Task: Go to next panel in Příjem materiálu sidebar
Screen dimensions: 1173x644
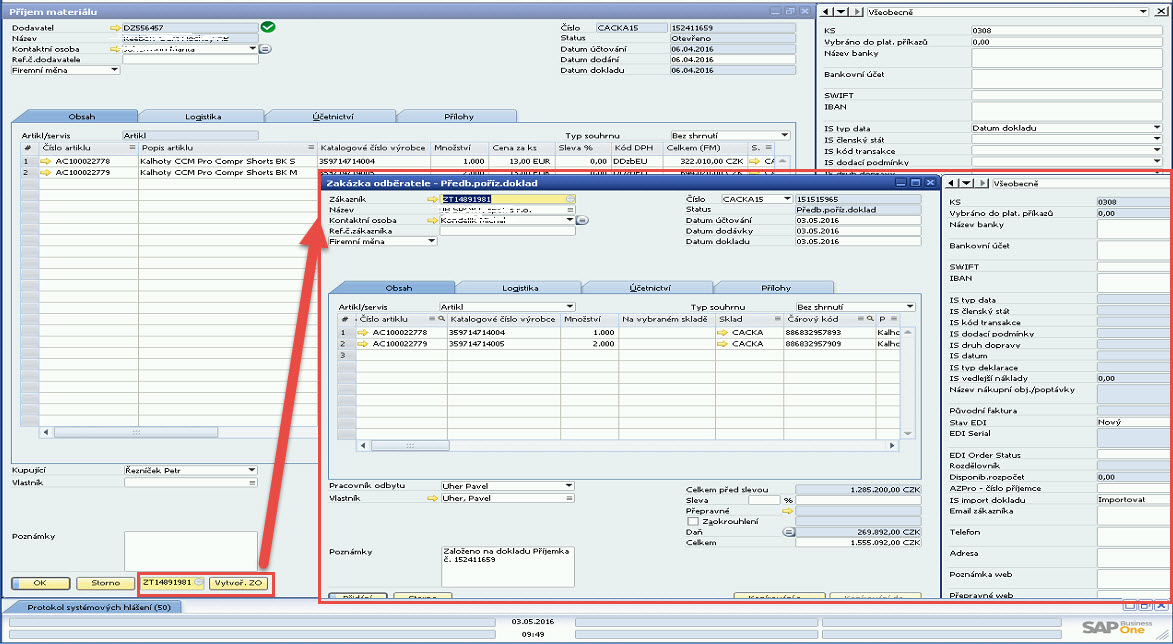Action: (857, 12)
